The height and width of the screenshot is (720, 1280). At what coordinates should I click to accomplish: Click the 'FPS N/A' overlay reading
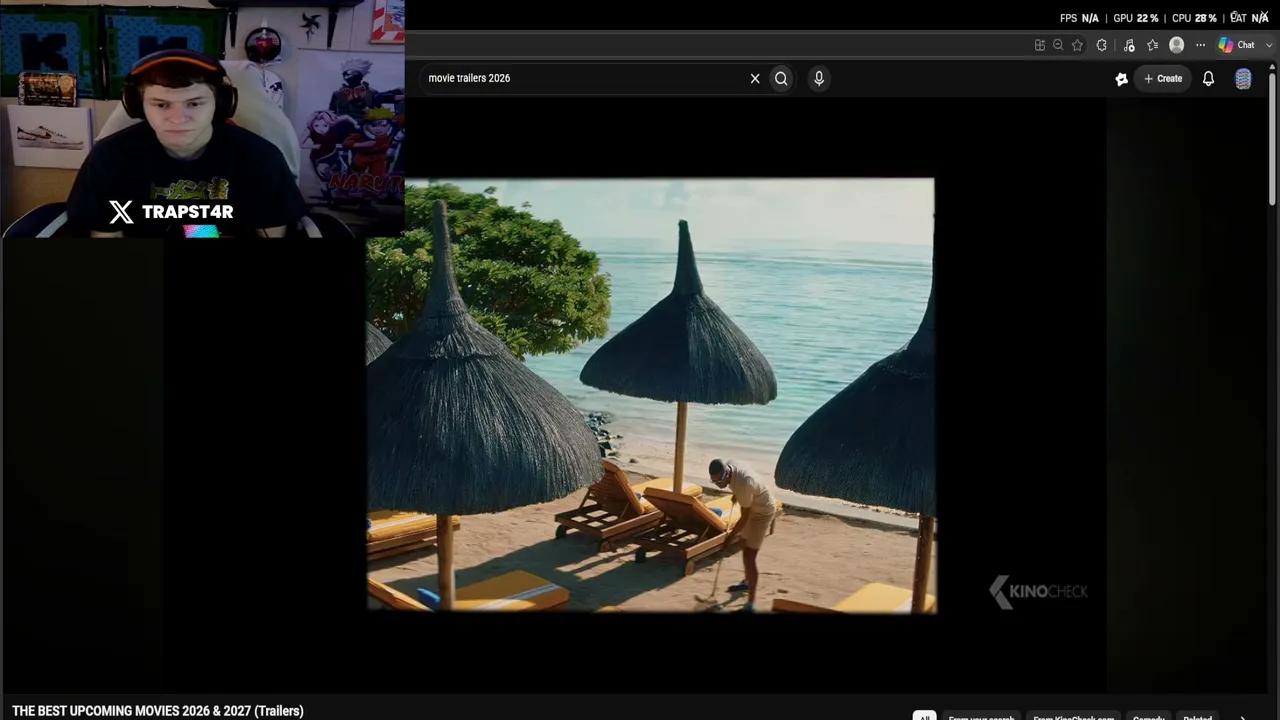pyautogui.click(x=1080, y=18)
